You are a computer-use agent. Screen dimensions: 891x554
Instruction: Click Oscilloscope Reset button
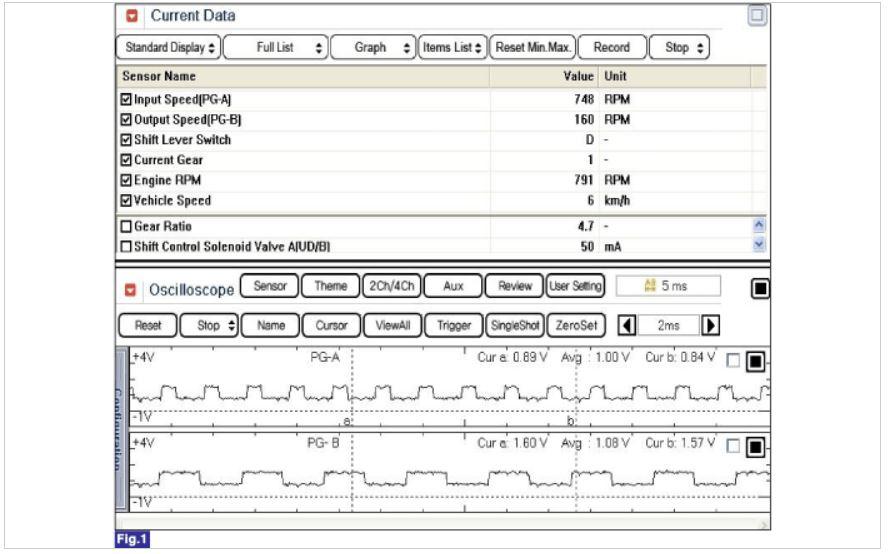tap(148, 326)
